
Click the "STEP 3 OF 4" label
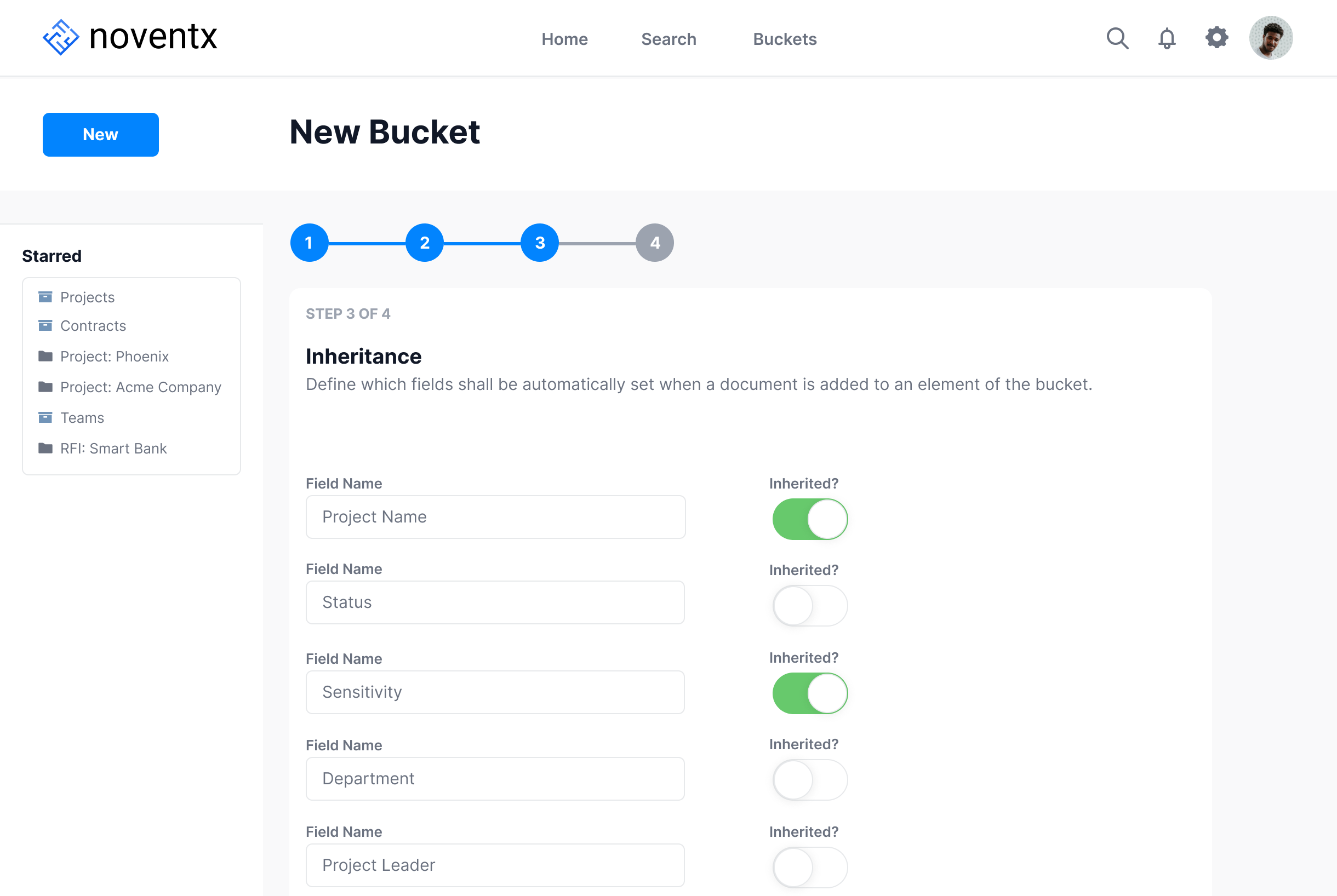tap(347, 314)
